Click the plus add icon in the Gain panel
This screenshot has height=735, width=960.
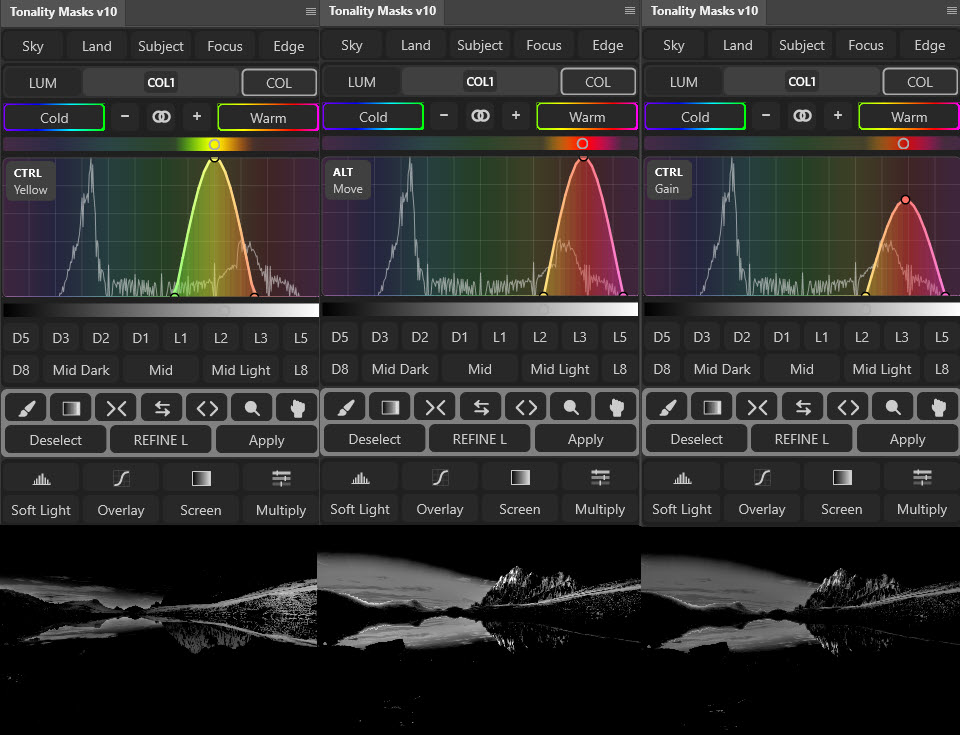pos(838,116)
